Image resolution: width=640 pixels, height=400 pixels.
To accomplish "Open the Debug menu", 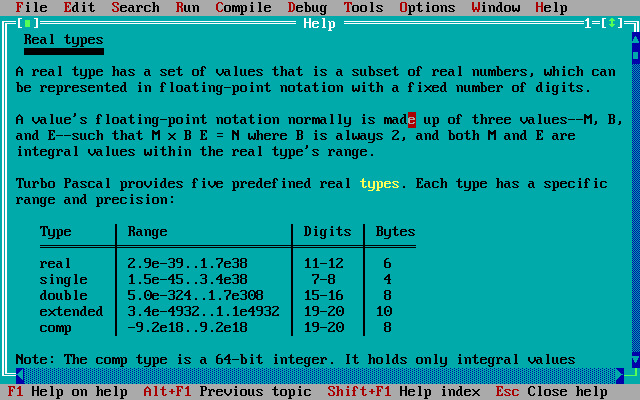I will 307,7.
